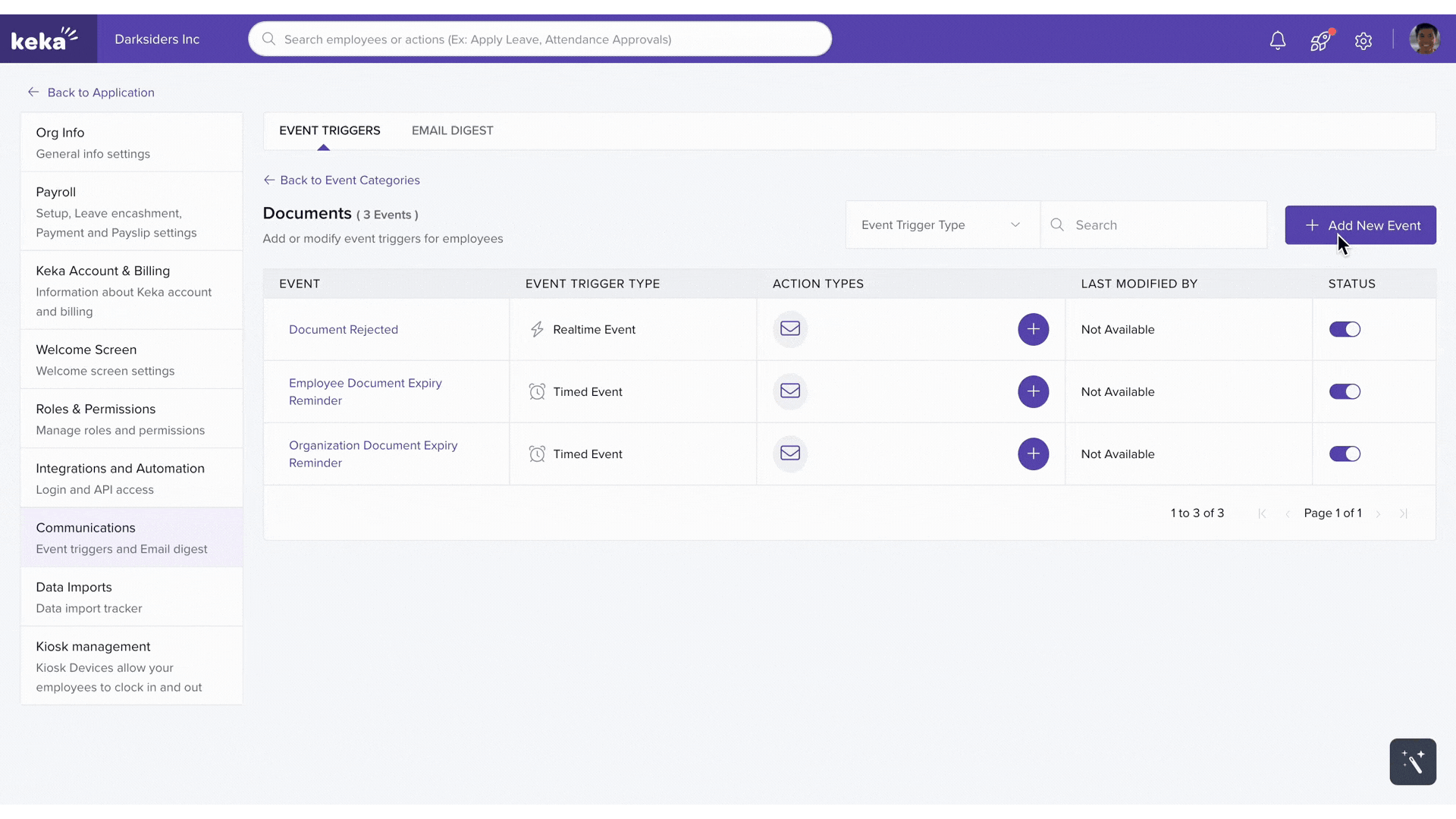Click the Keka logo
The height and width of the screenshot is (819, 1456).
click(45, 39)
